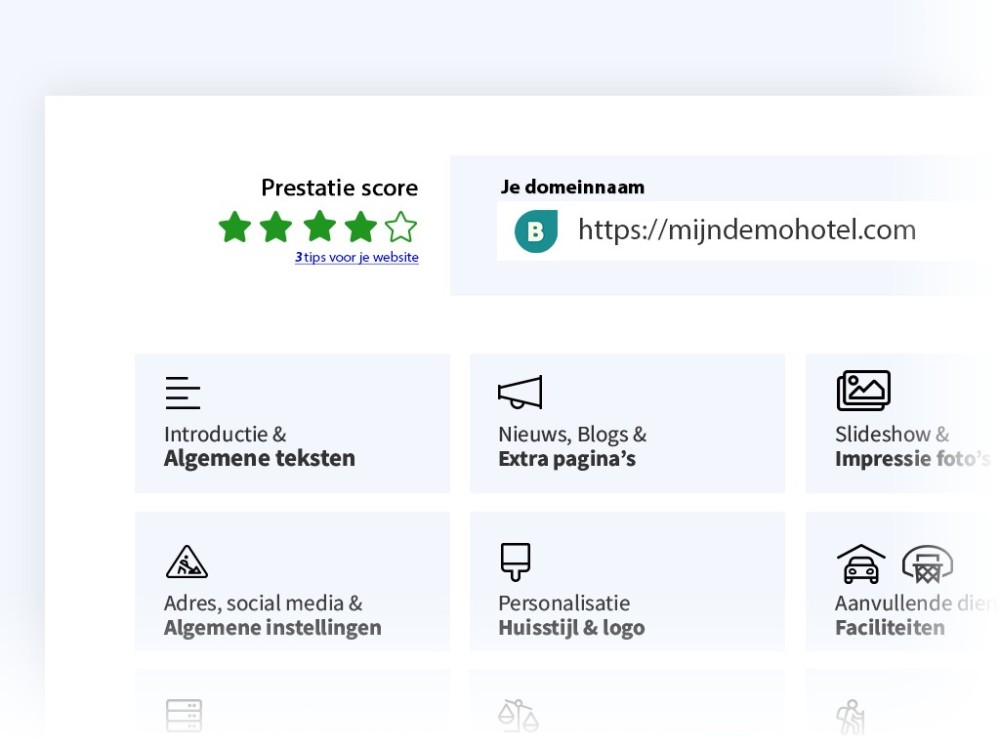Select the text lines icon above Introductie
This screenshot has height=750, width=1000.
[x=182, y=392]
